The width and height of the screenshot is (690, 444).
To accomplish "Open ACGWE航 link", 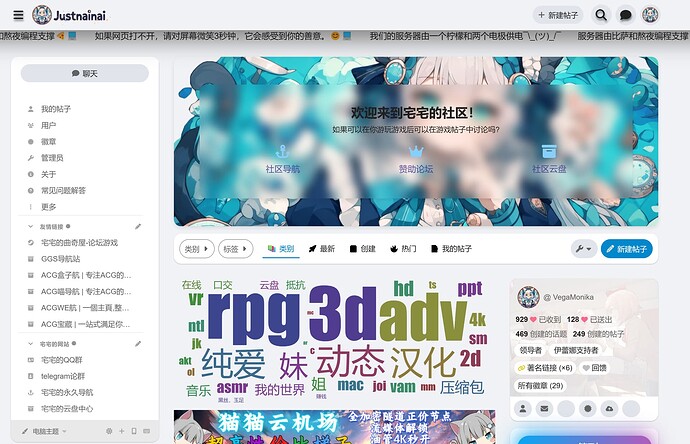I will 84,308.
